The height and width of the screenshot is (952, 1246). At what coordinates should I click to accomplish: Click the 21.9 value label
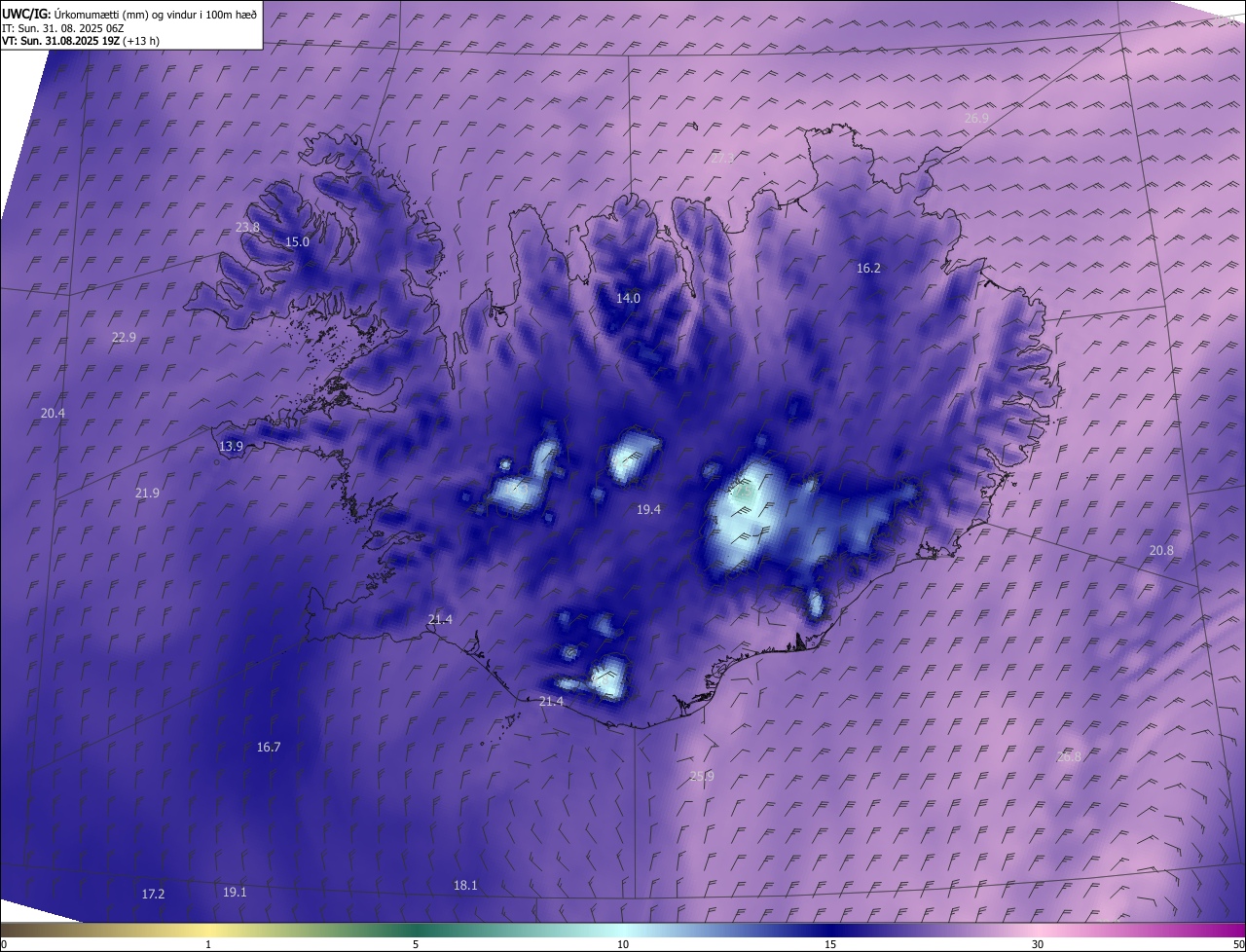pos(147,493)
